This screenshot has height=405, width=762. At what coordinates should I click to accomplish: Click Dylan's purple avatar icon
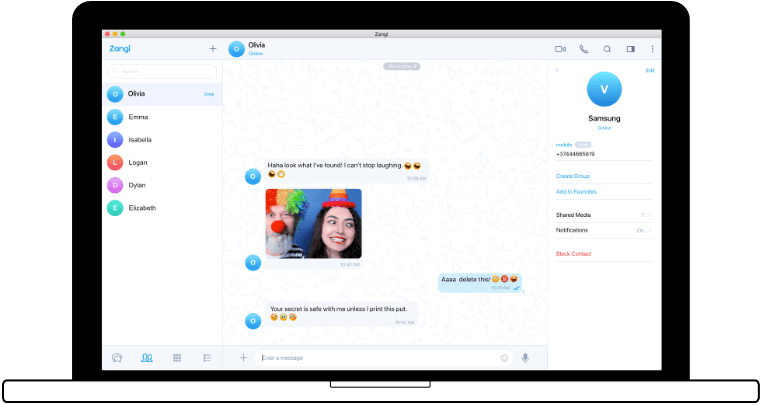(115, 185)
